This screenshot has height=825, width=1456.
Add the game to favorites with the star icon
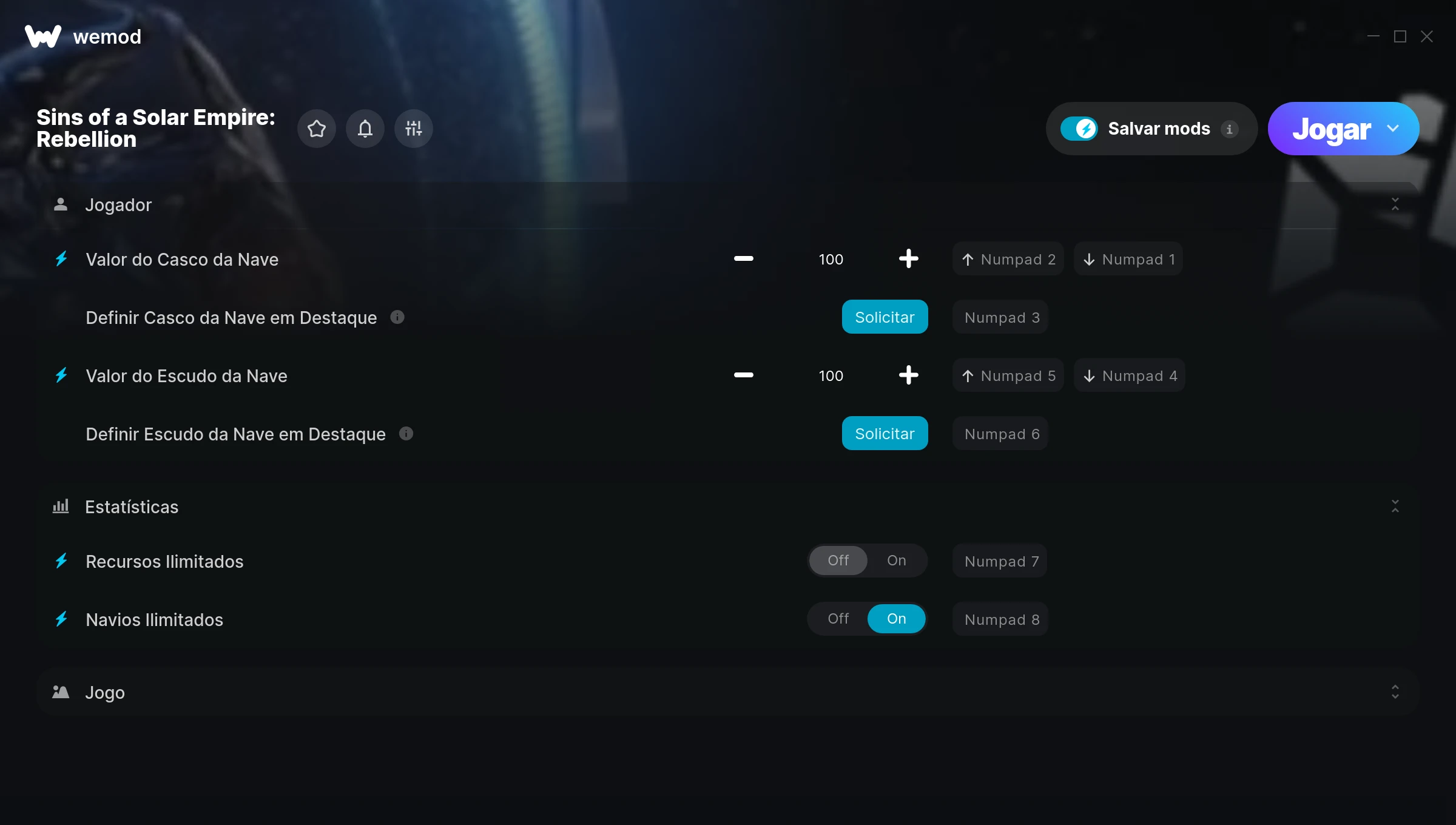[317, 129]
